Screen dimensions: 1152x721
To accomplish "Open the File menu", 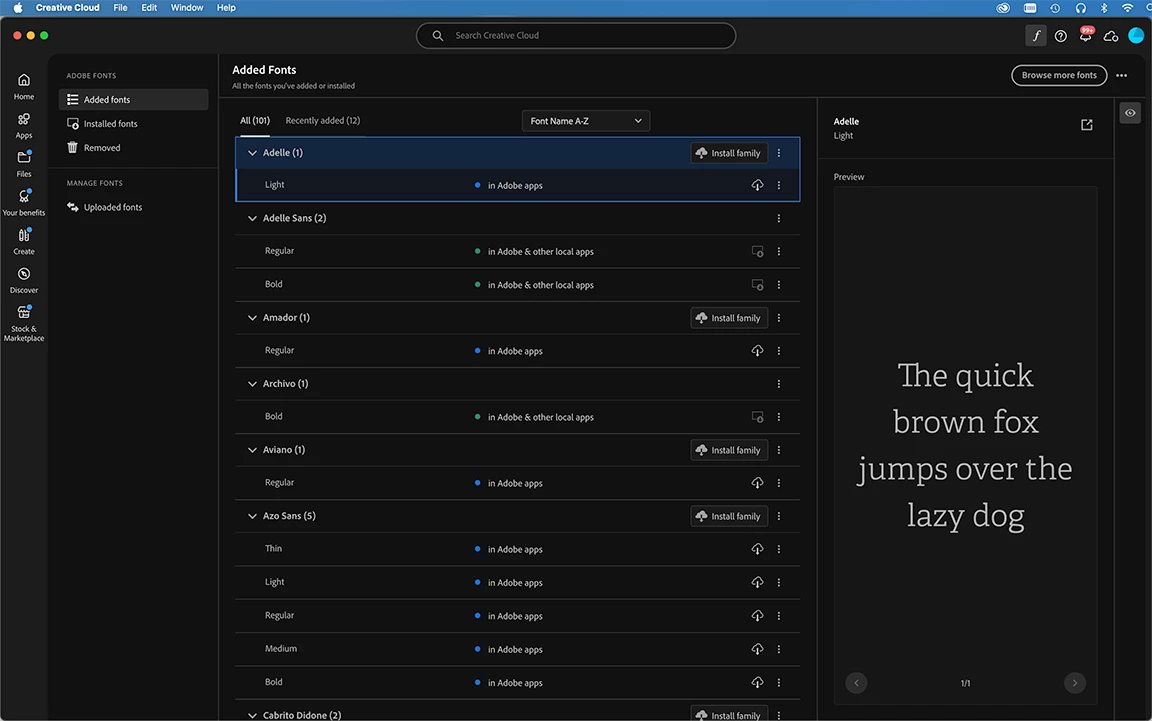I will coord(120,7).
